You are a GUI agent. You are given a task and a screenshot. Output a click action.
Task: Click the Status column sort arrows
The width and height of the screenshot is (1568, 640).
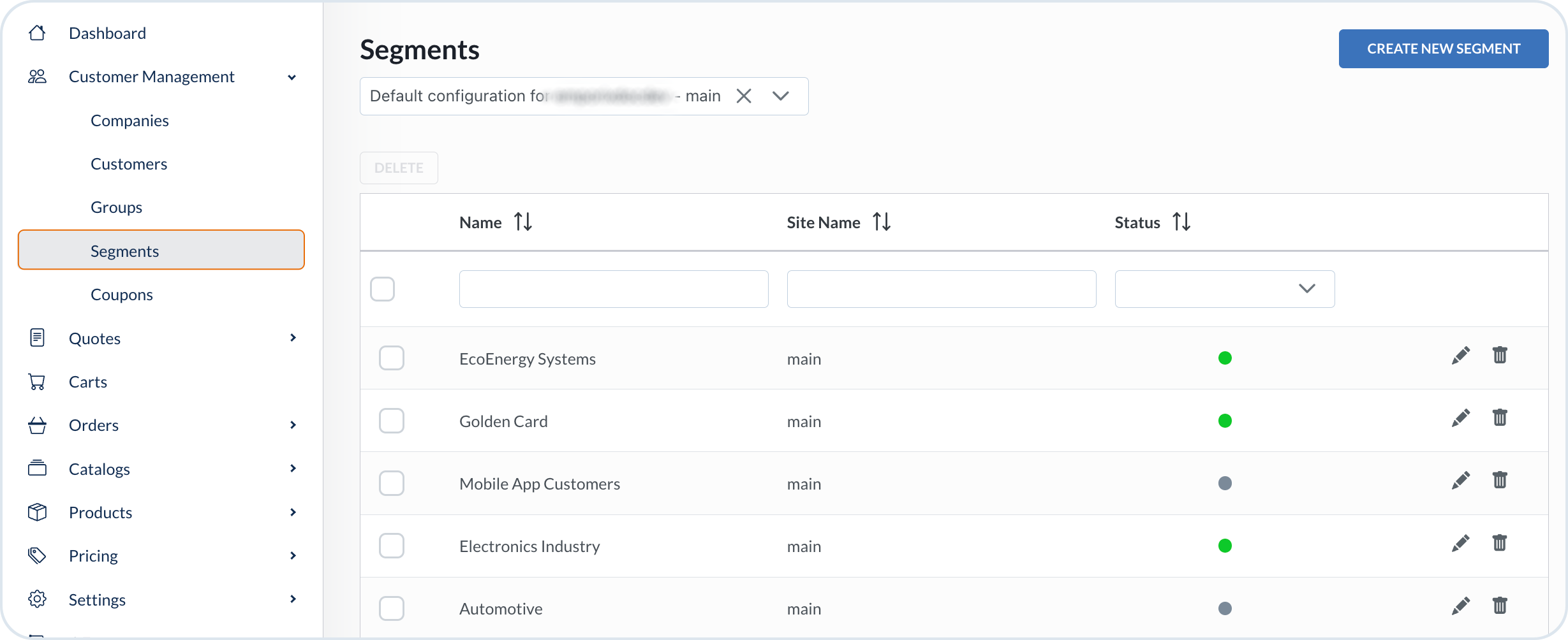(1181, 222)
